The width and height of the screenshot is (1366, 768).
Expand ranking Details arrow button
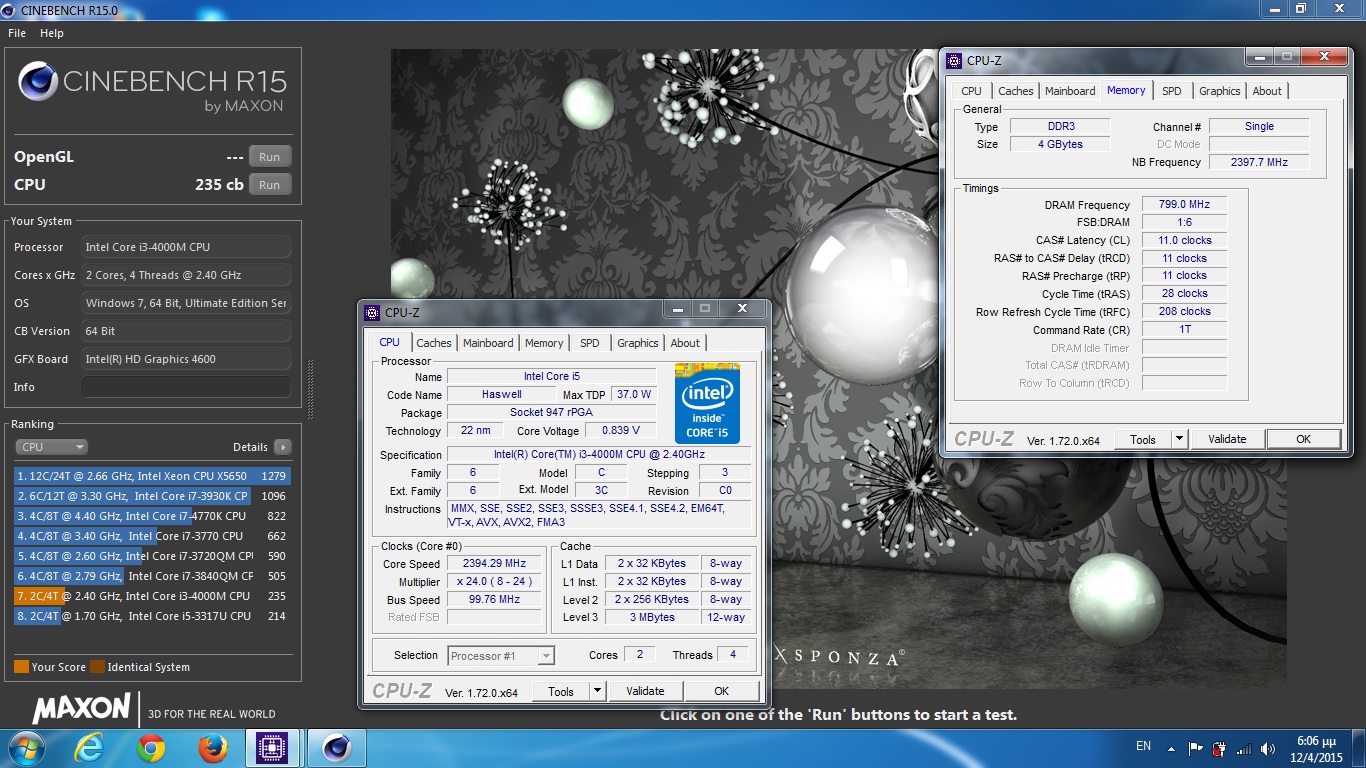click(x=283, y=447)
